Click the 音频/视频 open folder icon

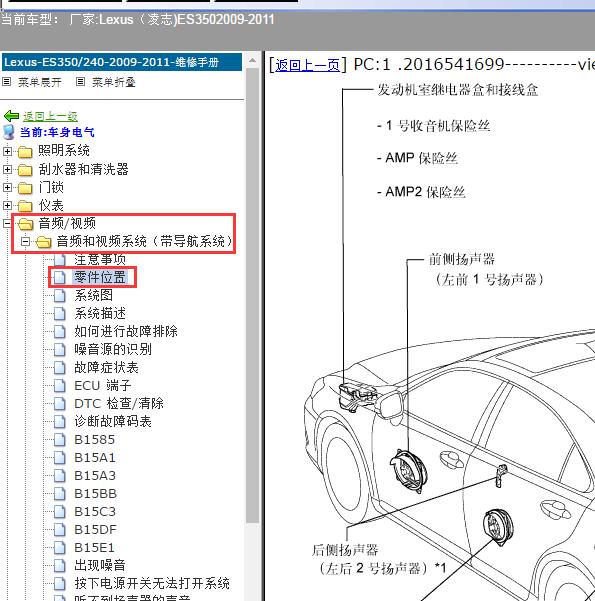point(25,223)
